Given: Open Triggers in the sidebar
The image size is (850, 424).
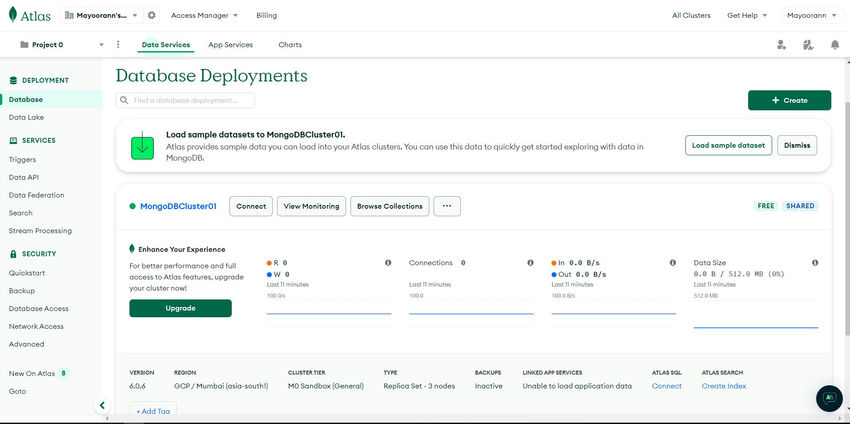Looking at the screenshot, I should [22, 159].
